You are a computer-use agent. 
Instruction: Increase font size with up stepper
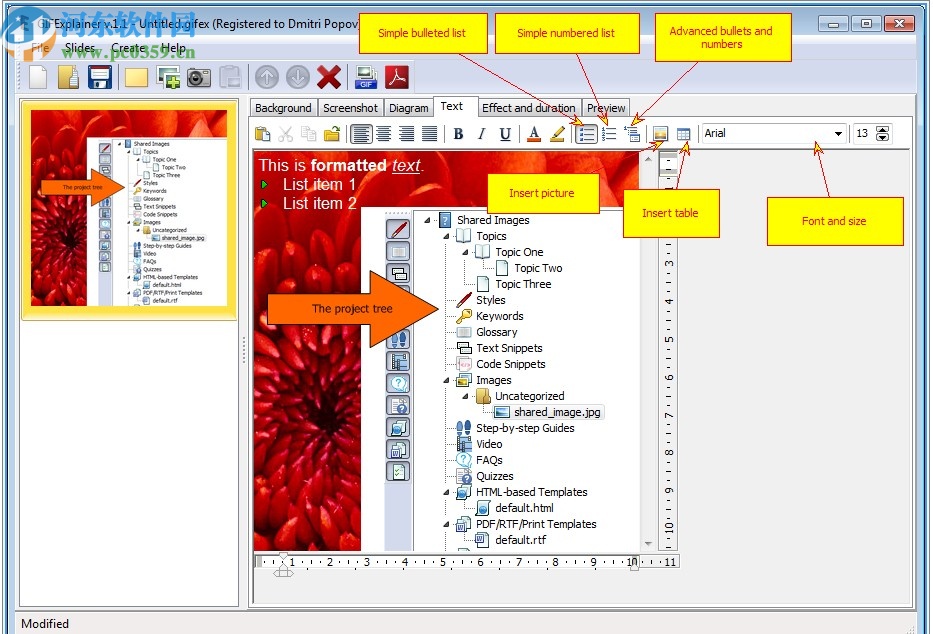click(883, 130)
